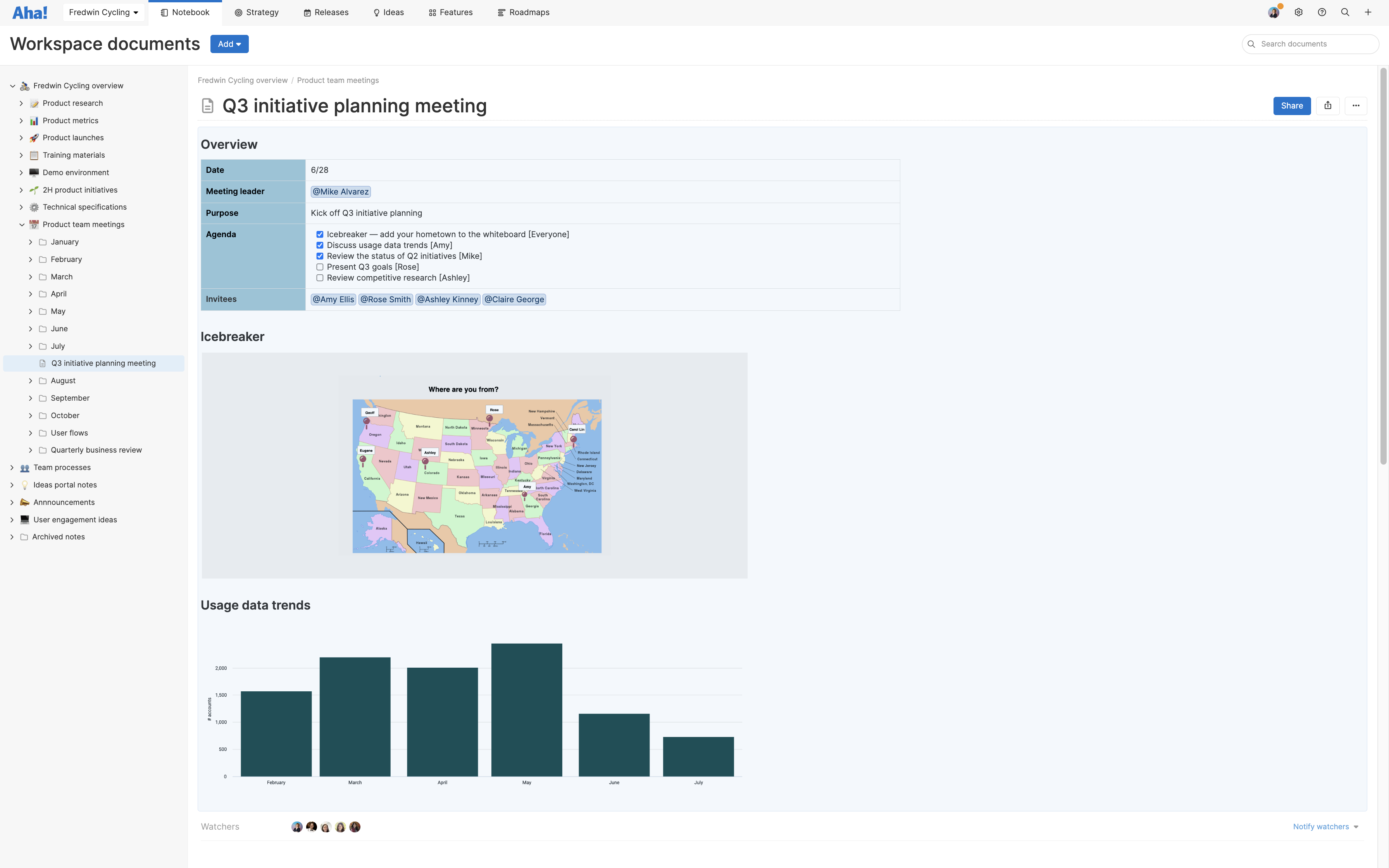The width and height of the screenshot is (1389, 868).
Task: Open the settings gear icon
Action: click(x=1298, y=13)
